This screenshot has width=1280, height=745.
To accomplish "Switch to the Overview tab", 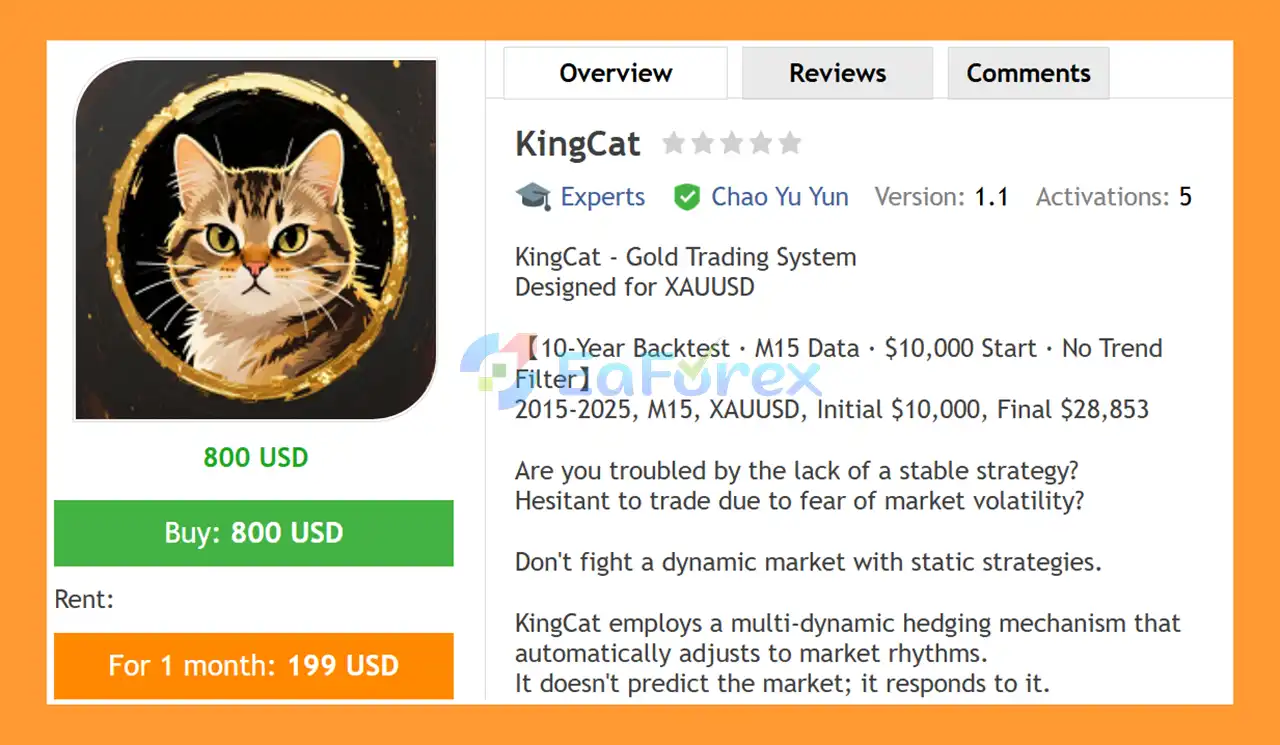I will (x=615, y=73).
